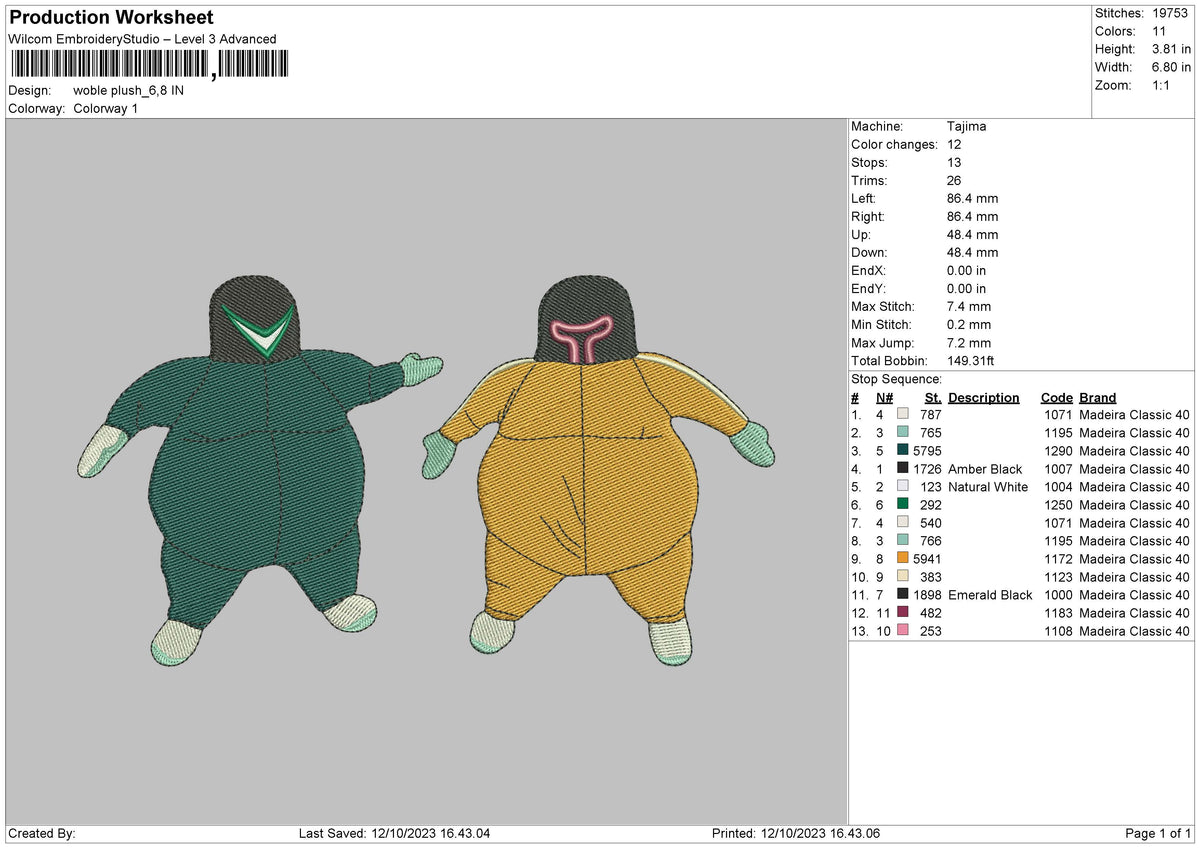This screenshot has height=848, width=1200.
Task: Select the orange-suited plush figure
Action: 597,467
